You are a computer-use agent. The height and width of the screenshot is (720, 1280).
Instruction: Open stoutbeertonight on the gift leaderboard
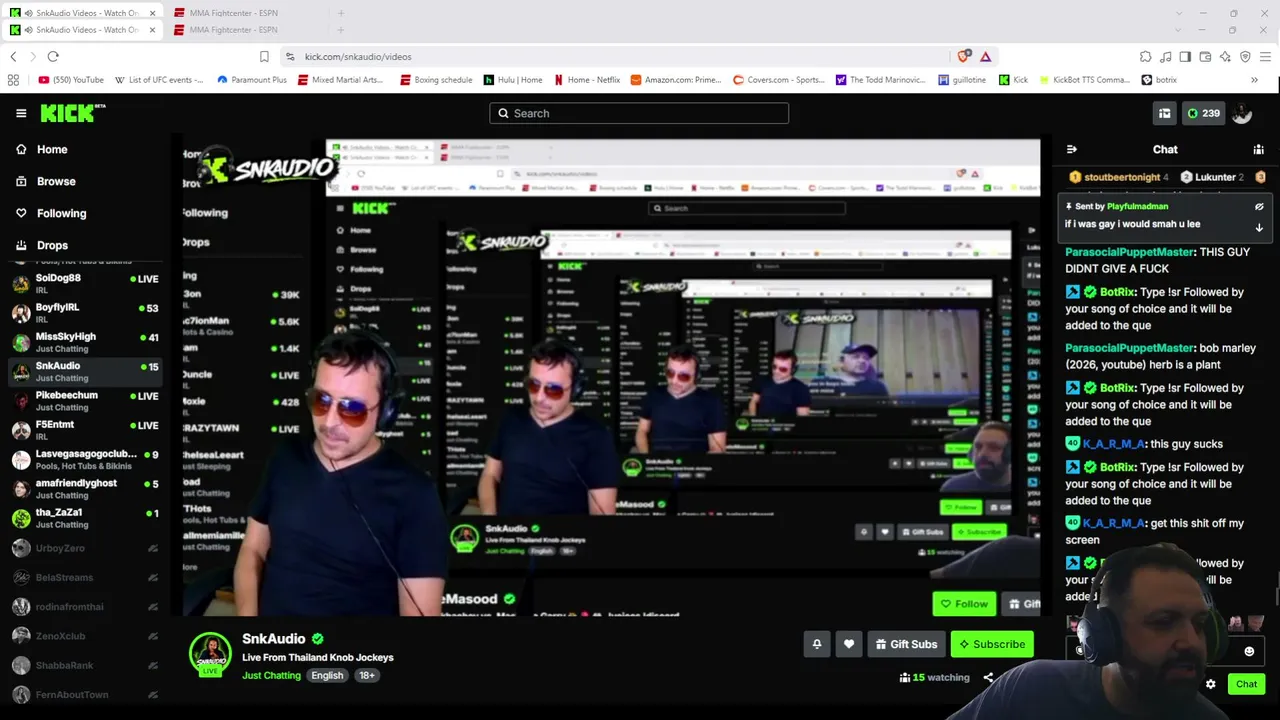point(1119,177)
